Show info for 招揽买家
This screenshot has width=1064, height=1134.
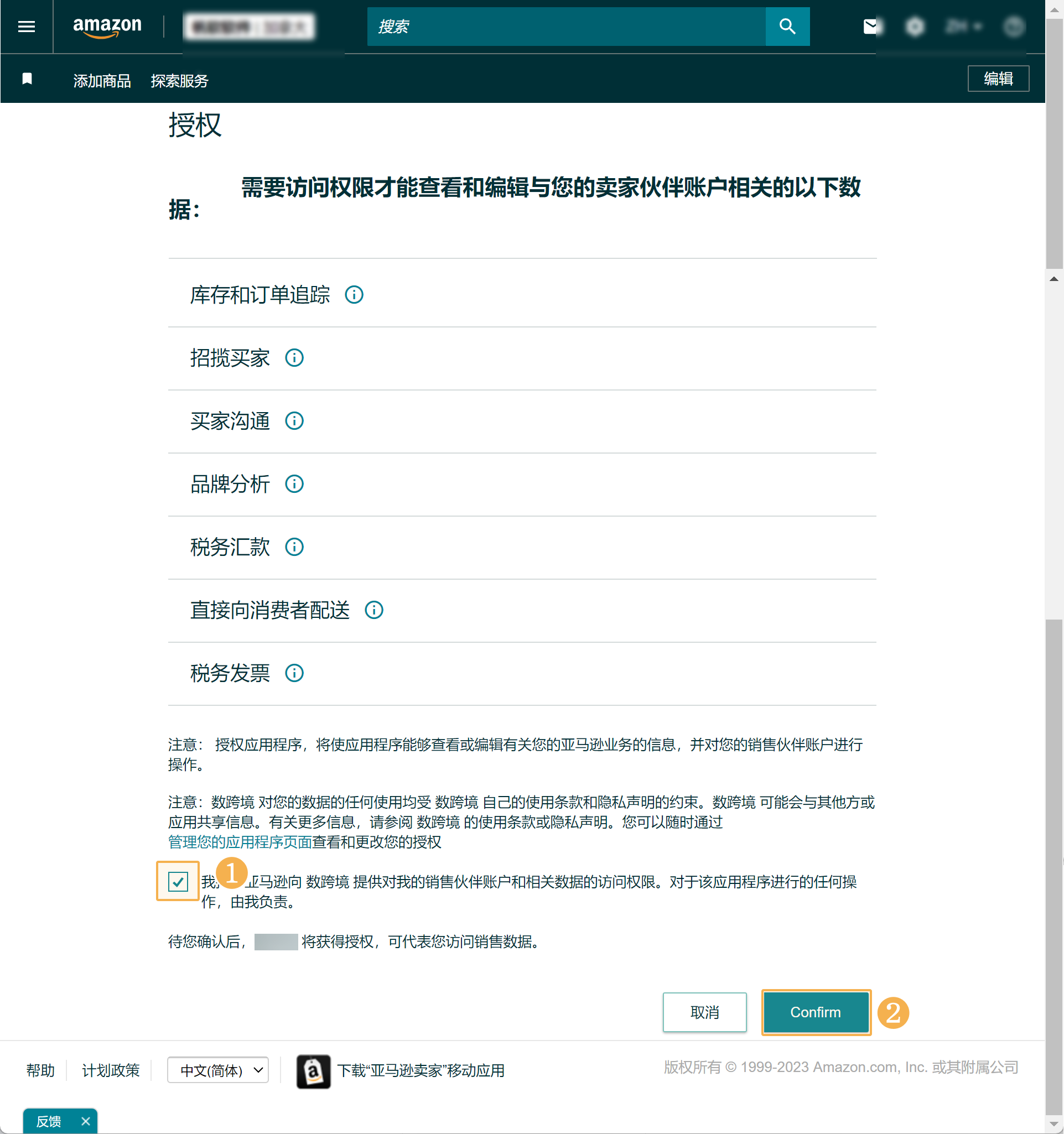(294, 358)
